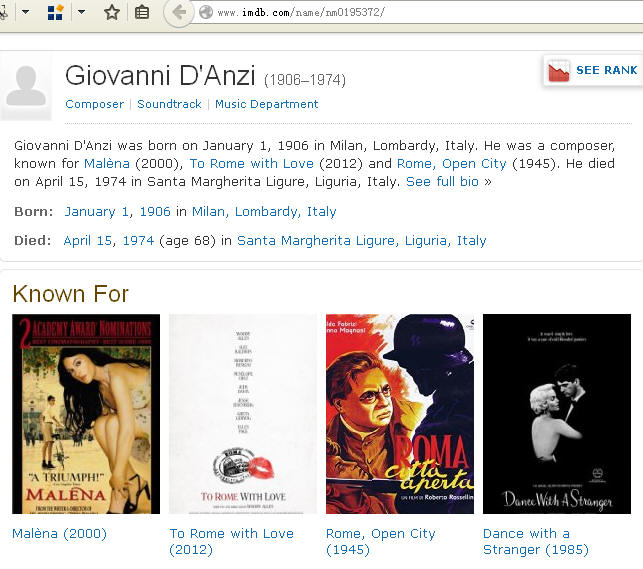This screenshot has width=643, height=569.
Task: Click the 1974 death year link
Action: (138, 241)
